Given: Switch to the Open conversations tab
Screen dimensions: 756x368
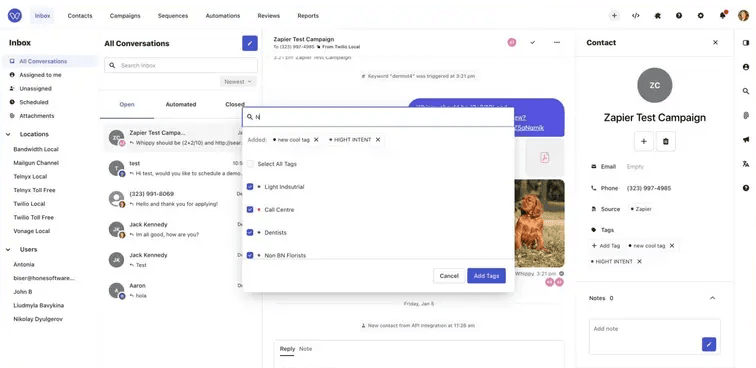Looking at the screenshot, I should coord(127,104).
